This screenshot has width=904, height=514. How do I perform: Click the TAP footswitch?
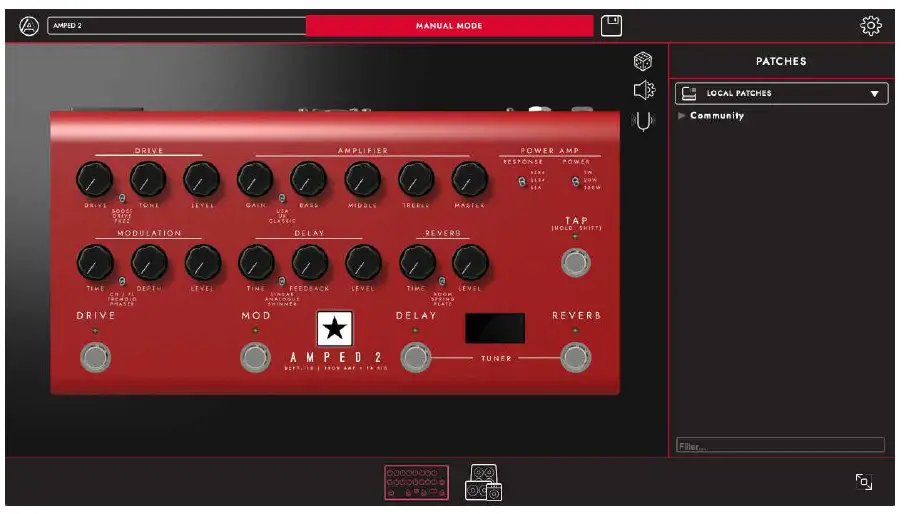[575, 263]
